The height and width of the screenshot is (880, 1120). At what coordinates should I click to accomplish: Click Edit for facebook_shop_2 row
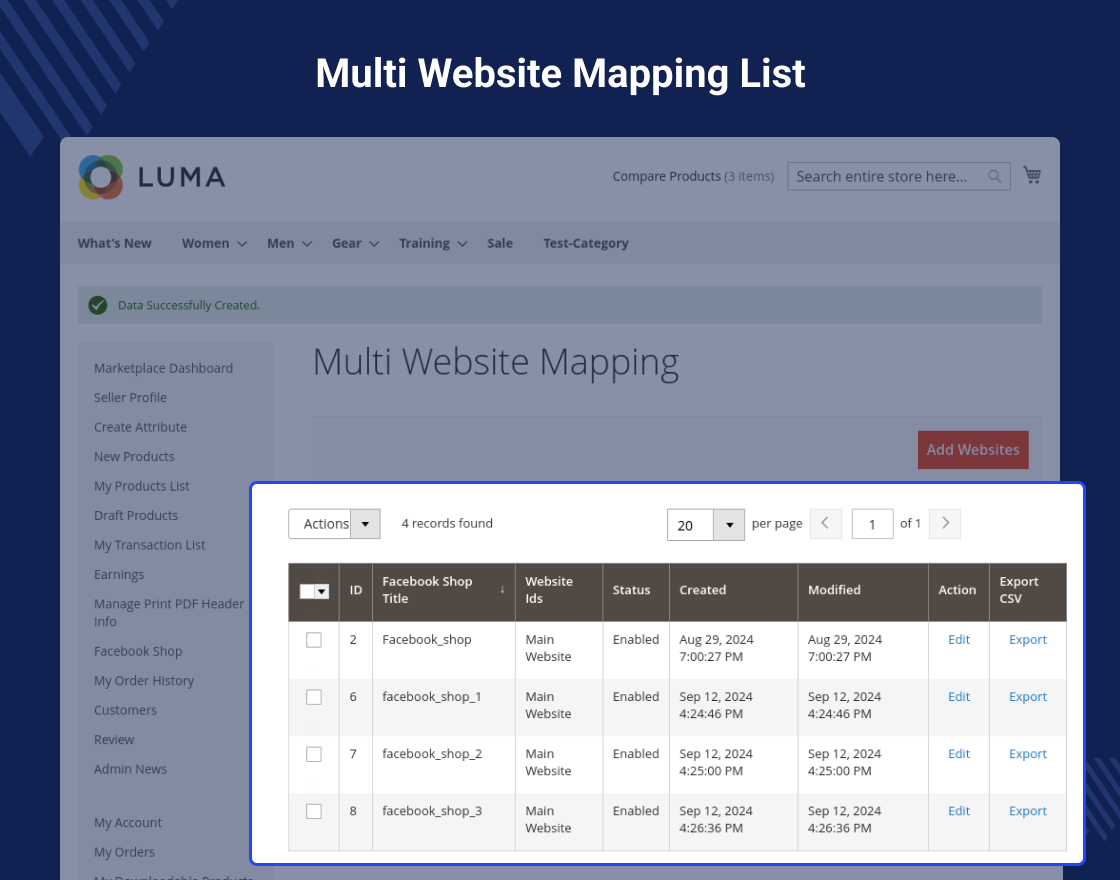[959, 754]
